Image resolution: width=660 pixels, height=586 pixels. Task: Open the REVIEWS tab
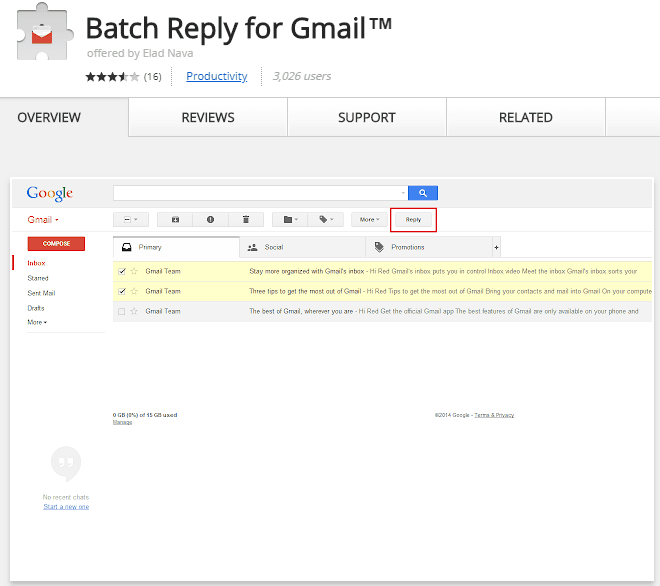click(x=208, y=117)
